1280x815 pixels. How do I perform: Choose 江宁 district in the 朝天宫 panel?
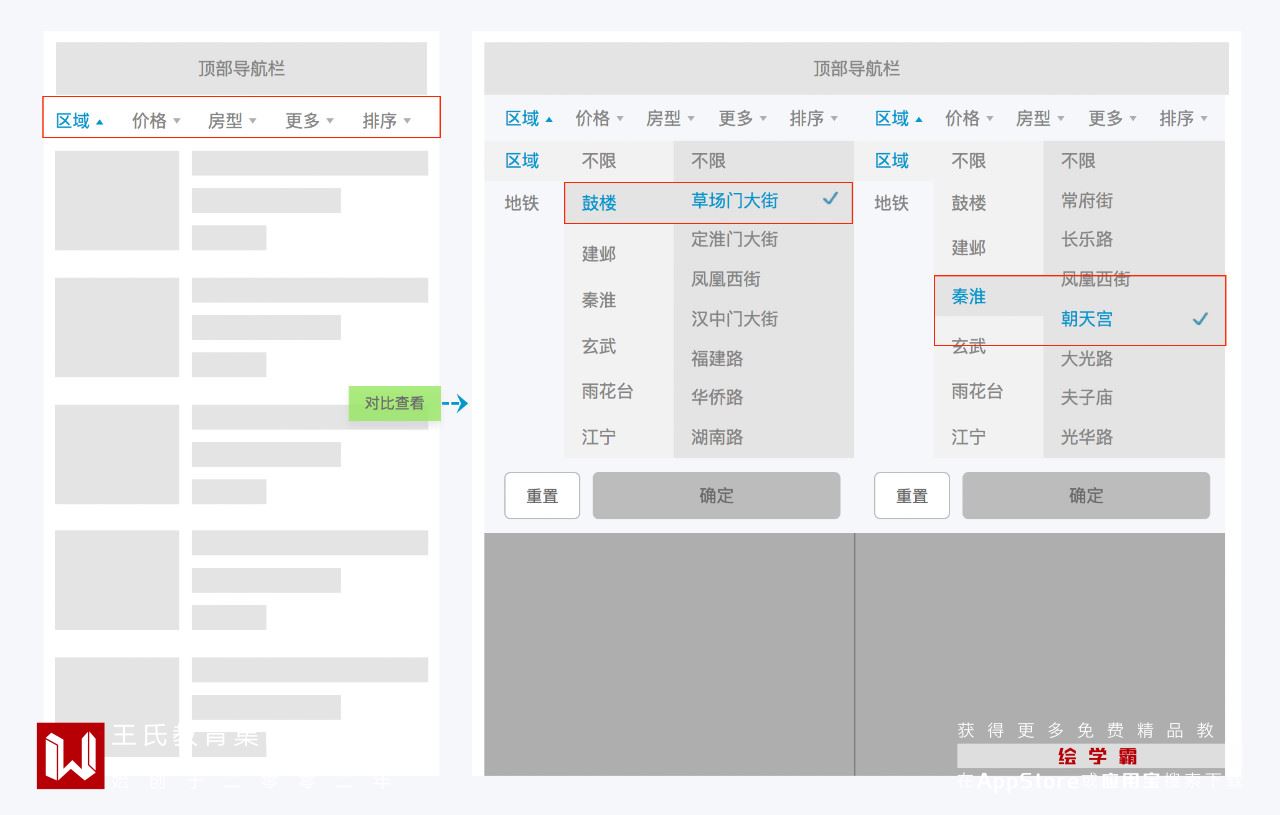coord(969,437)
